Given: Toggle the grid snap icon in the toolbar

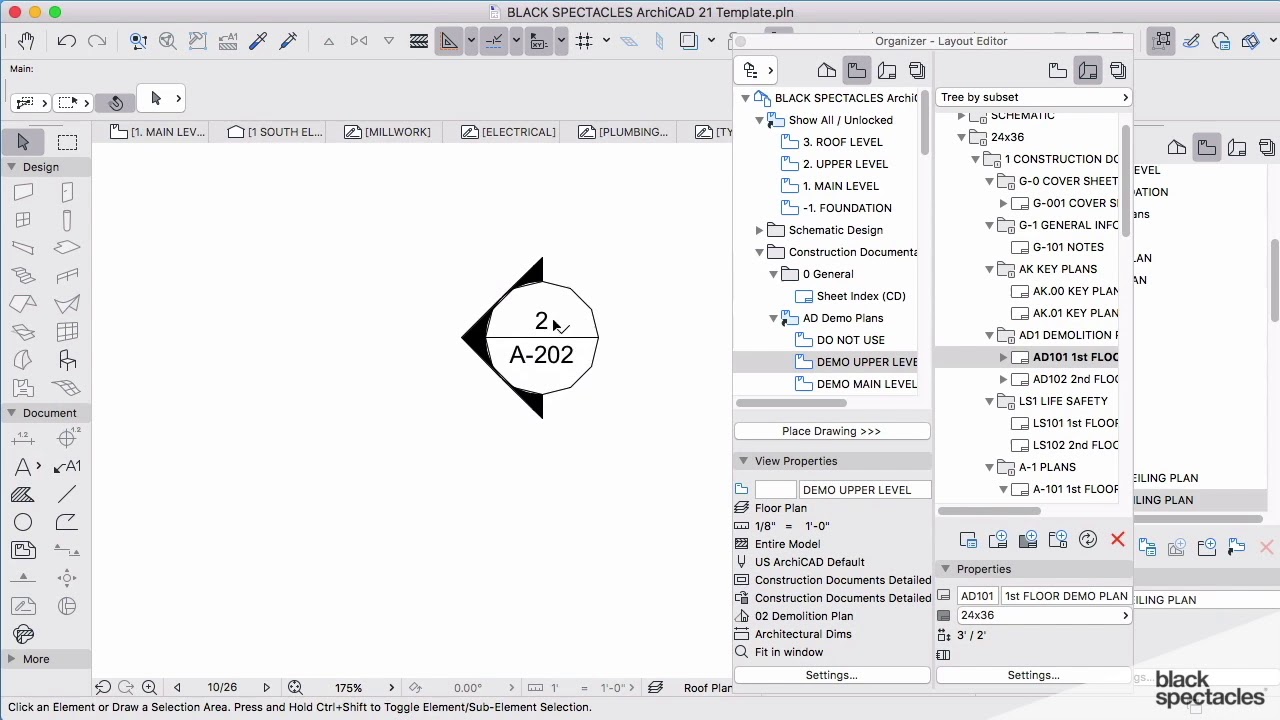Looking at the screenshot, I should click(584, 41).
